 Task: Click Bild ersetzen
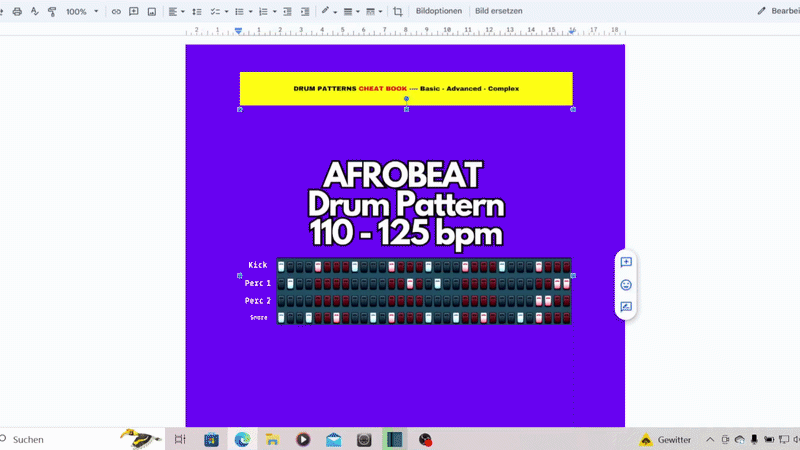tap(498, 11)
